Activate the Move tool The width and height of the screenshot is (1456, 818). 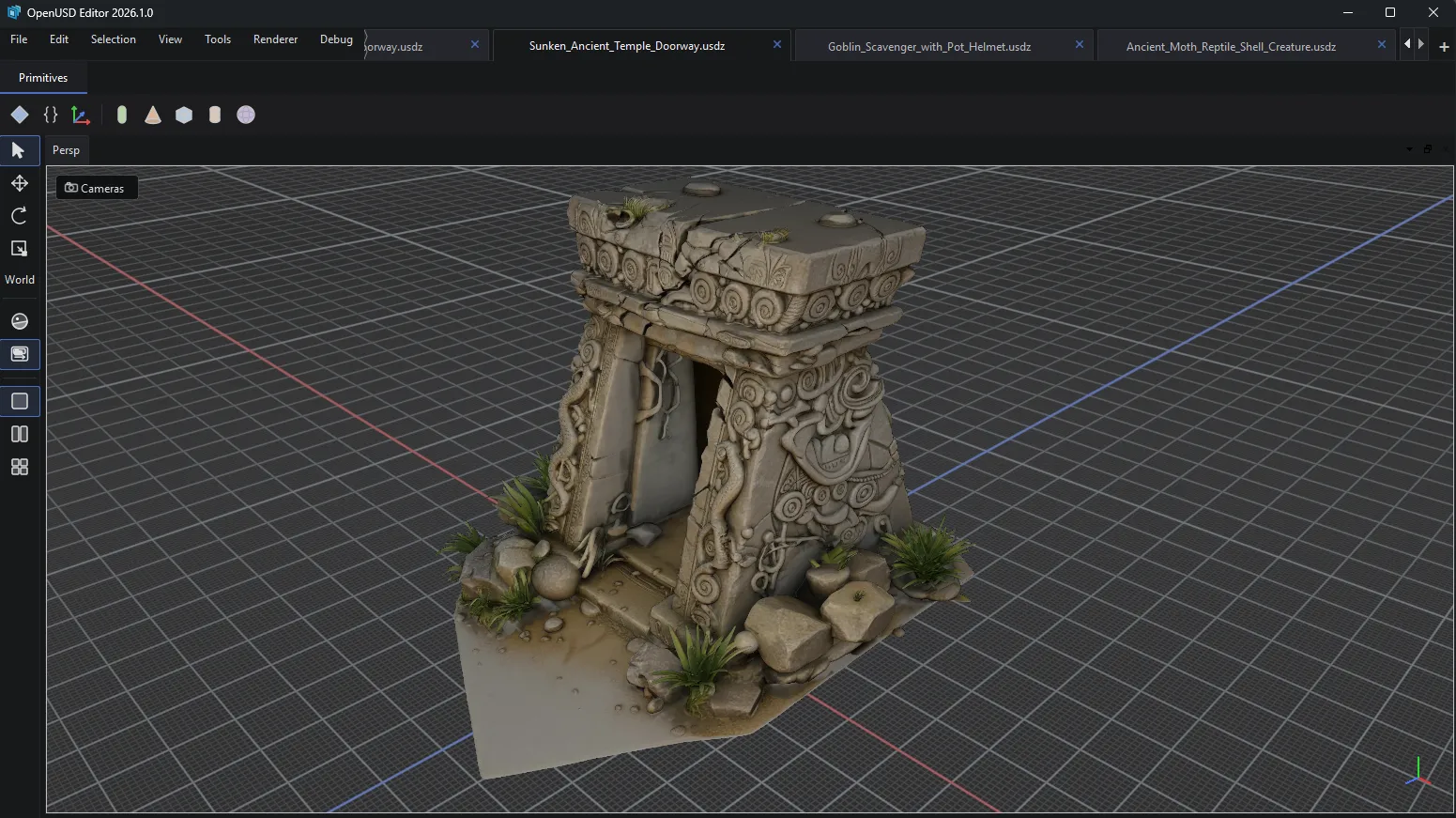click(x=19, y=183)
